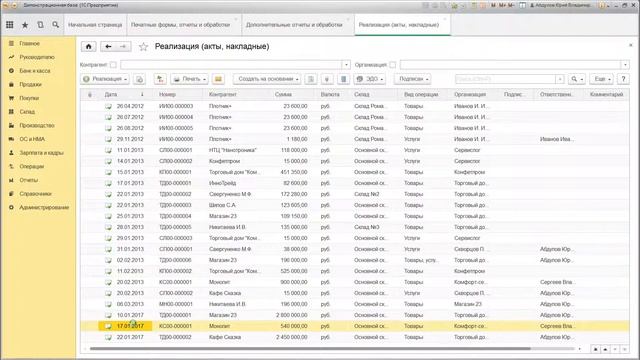The height and width of the screenshot is (360, 640).
Task: Jump to list start with bottom arrow button
Action: click(596, 349)
